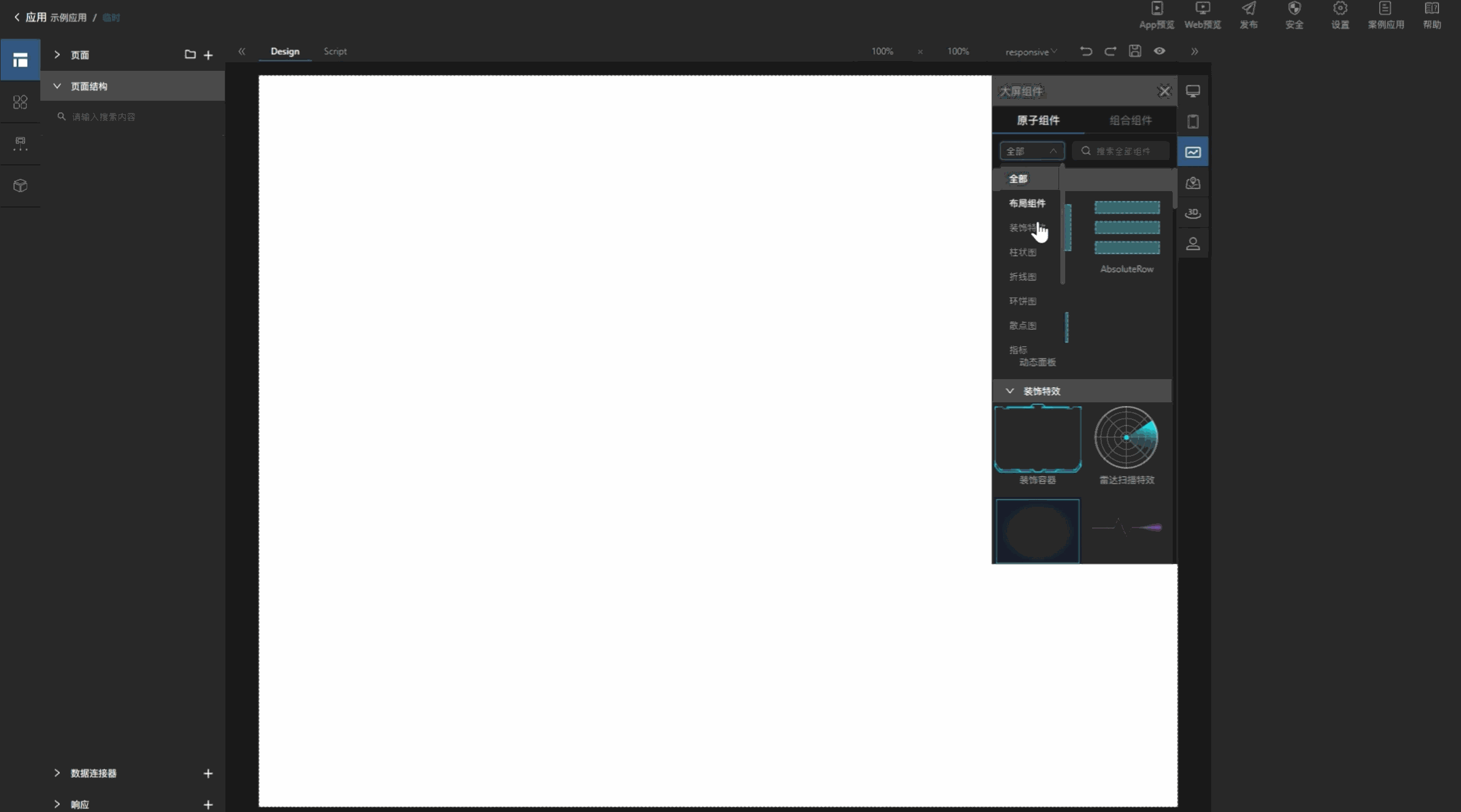The height and width of the screenshot is (812, 1461).
Task: Choose 布局组件 in the dropdown list
Action: [1029, 203]
